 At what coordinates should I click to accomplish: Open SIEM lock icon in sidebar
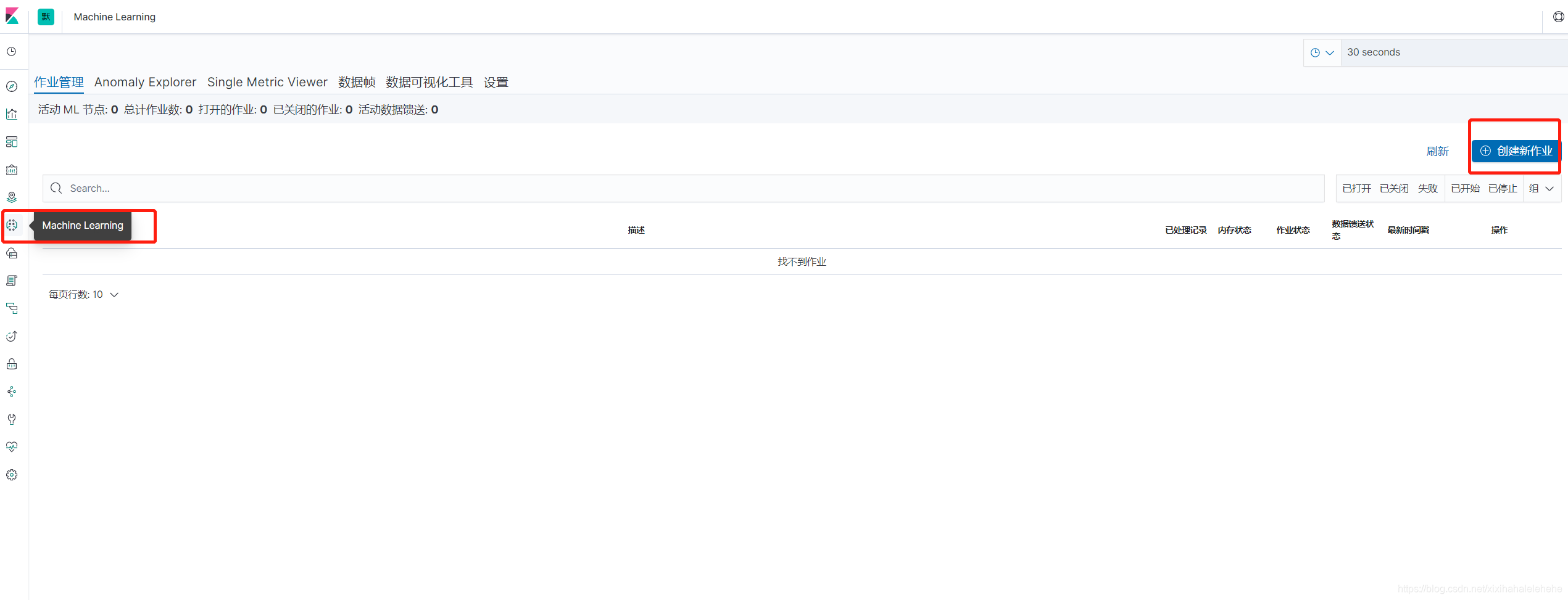pos(12,364)
